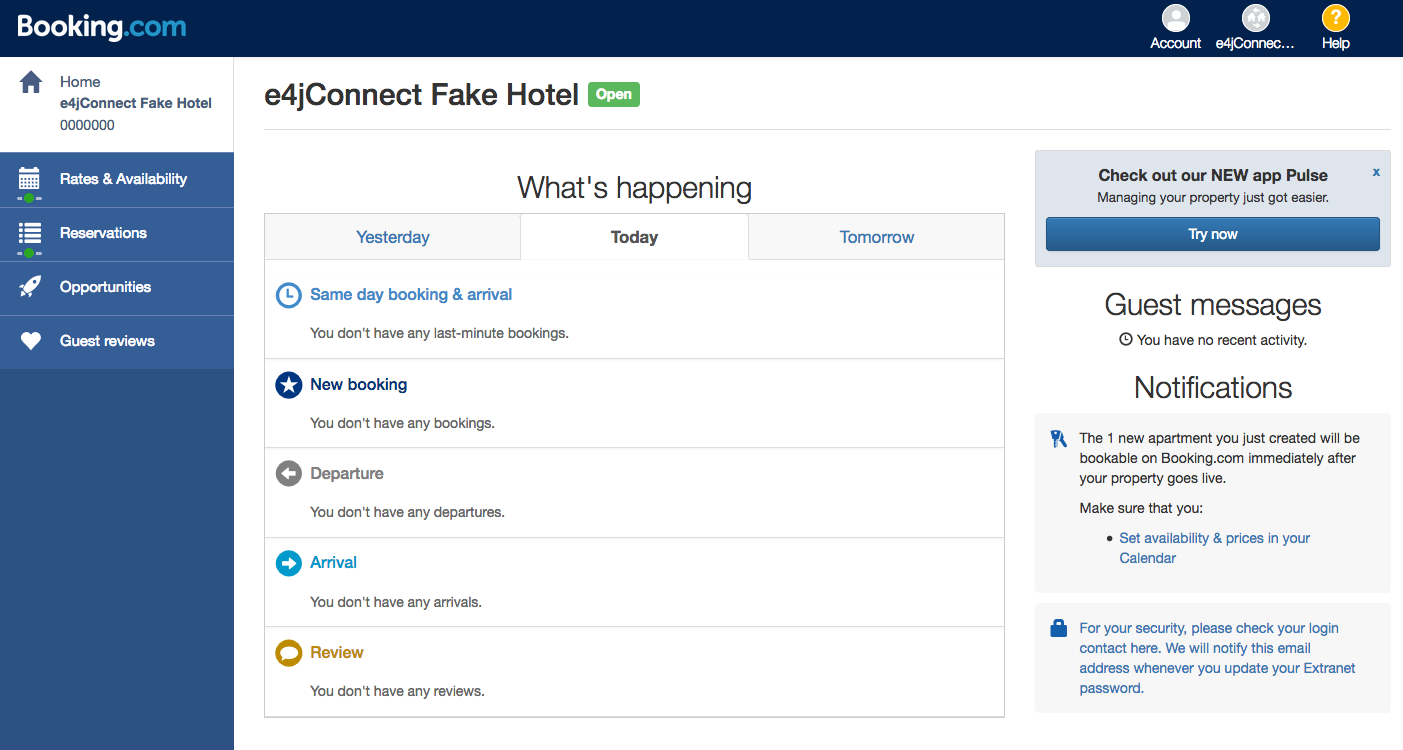
Task: Click the green Open status badge
Action: point(613,94)
